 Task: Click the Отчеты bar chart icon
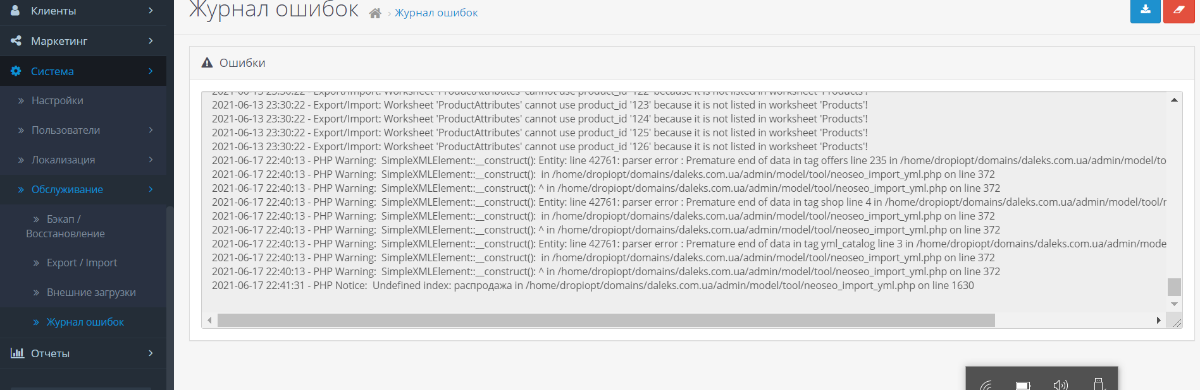point(17,353)
